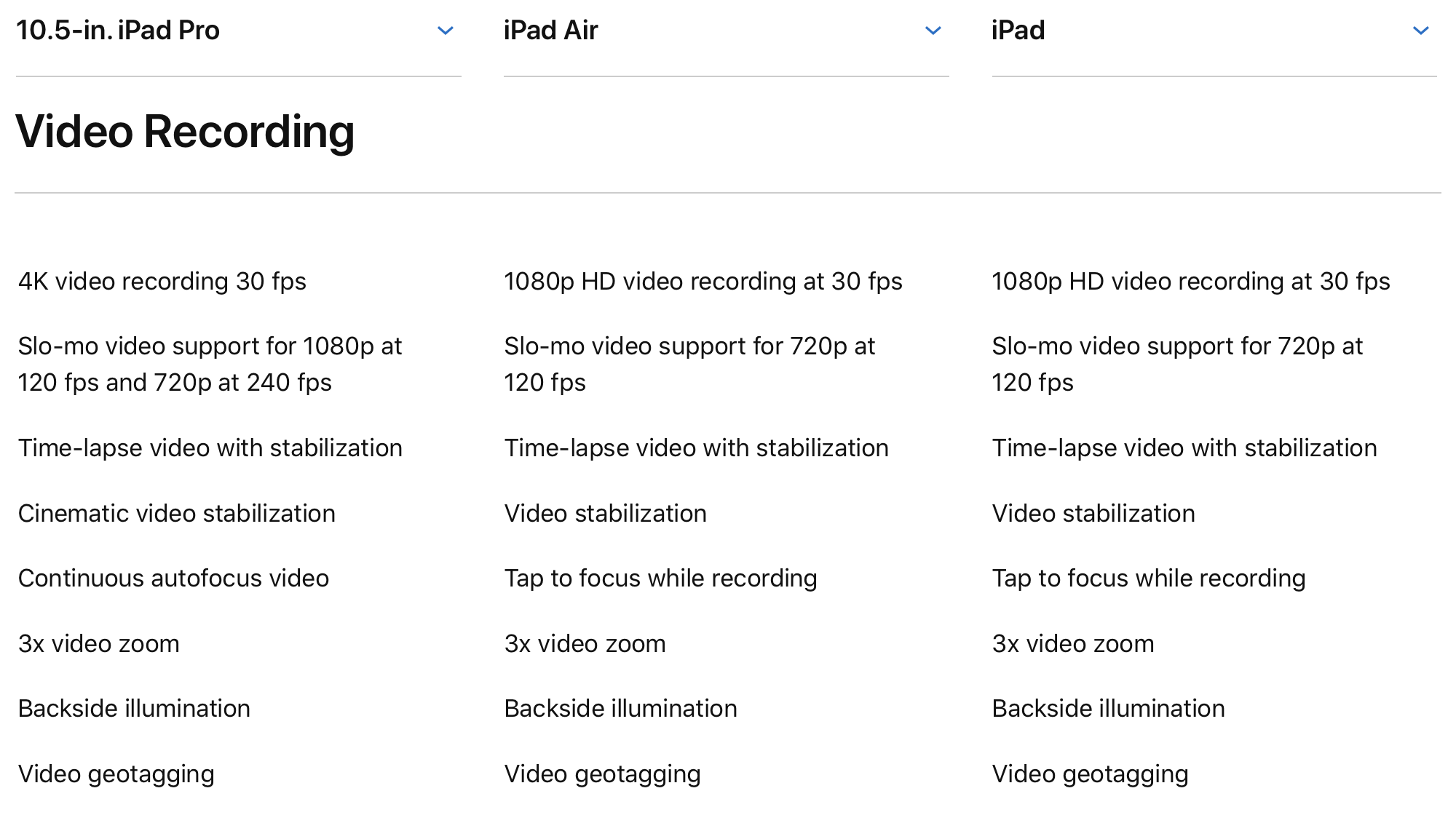Click iPad Pro 'Video geotagging' text
This screenshot has width=1456, height=815.
pyautogui.click(x=116, y=774)
